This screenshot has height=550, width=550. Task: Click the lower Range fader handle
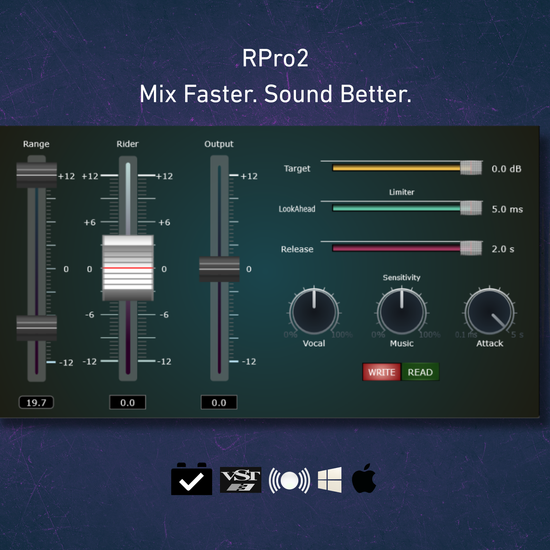(36, 328)
